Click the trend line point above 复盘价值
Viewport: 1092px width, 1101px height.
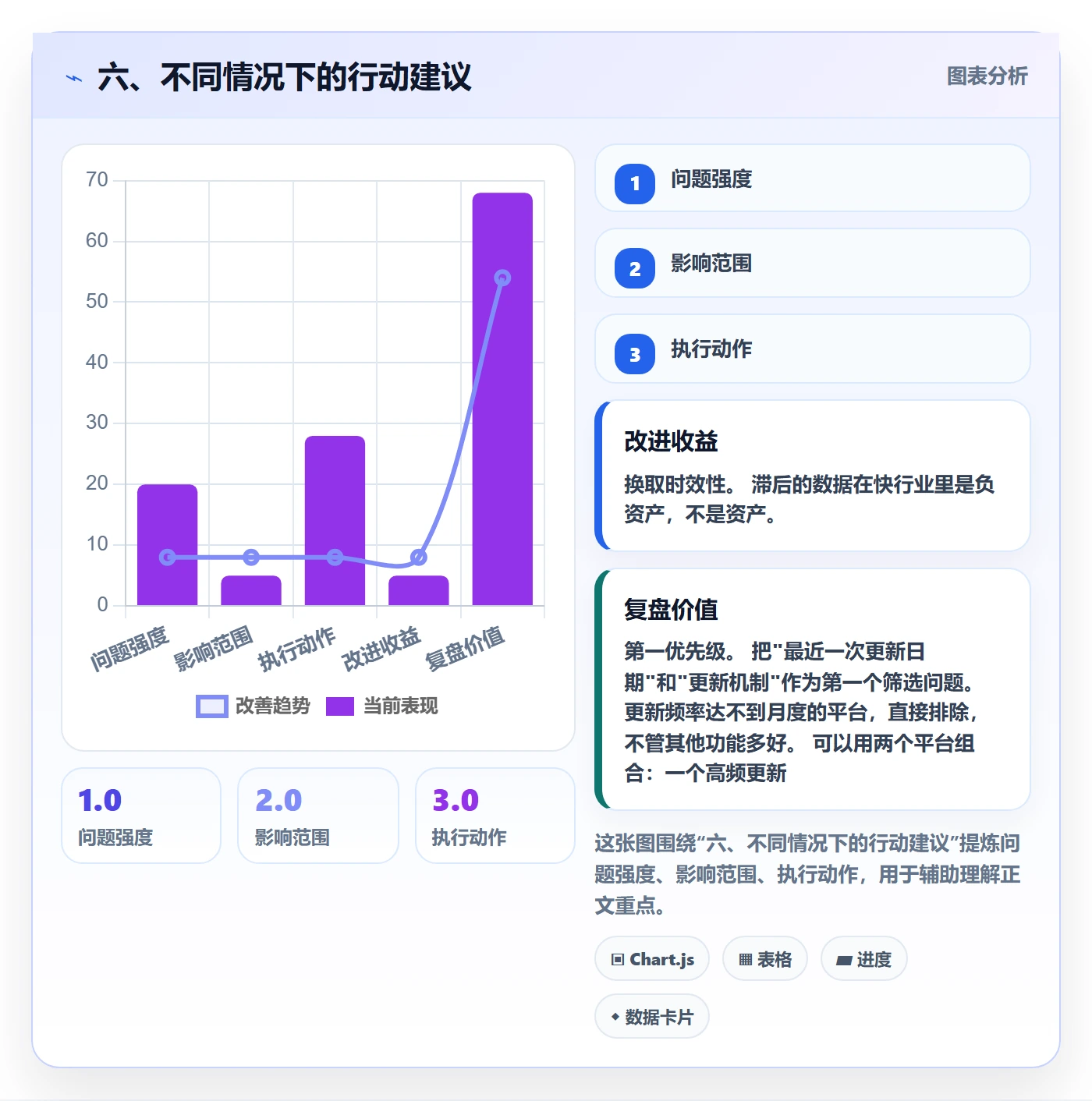[x=502, y=278]
